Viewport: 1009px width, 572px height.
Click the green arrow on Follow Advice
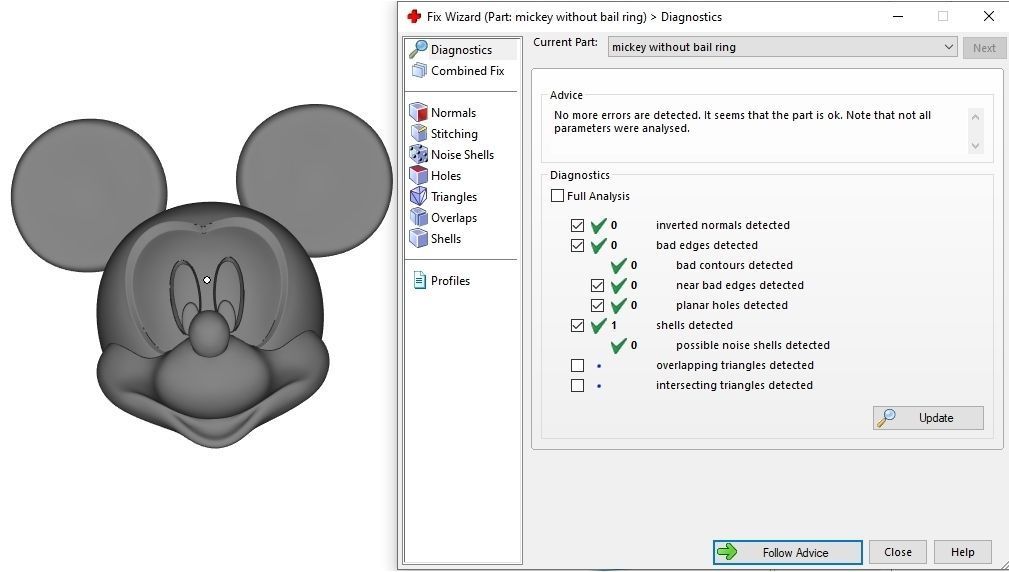(x=727, y=551)
